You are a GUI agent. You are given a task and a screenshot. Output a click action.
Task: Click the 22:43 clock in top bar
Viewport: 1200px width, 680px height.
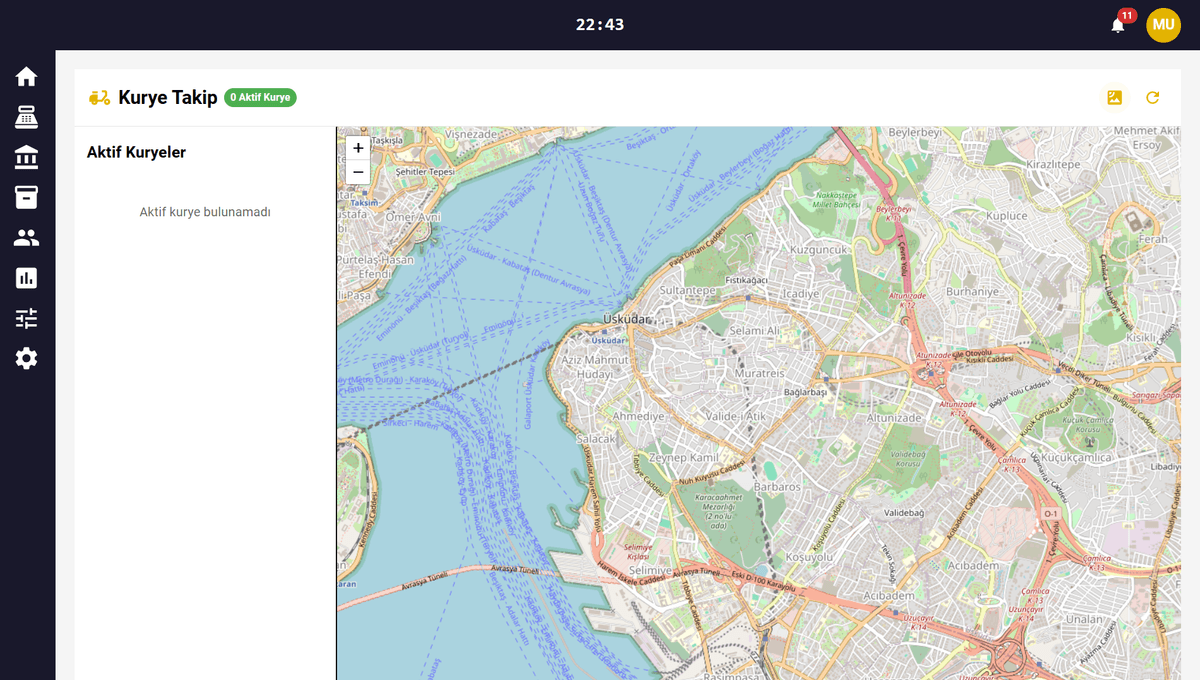pos(600,25)
